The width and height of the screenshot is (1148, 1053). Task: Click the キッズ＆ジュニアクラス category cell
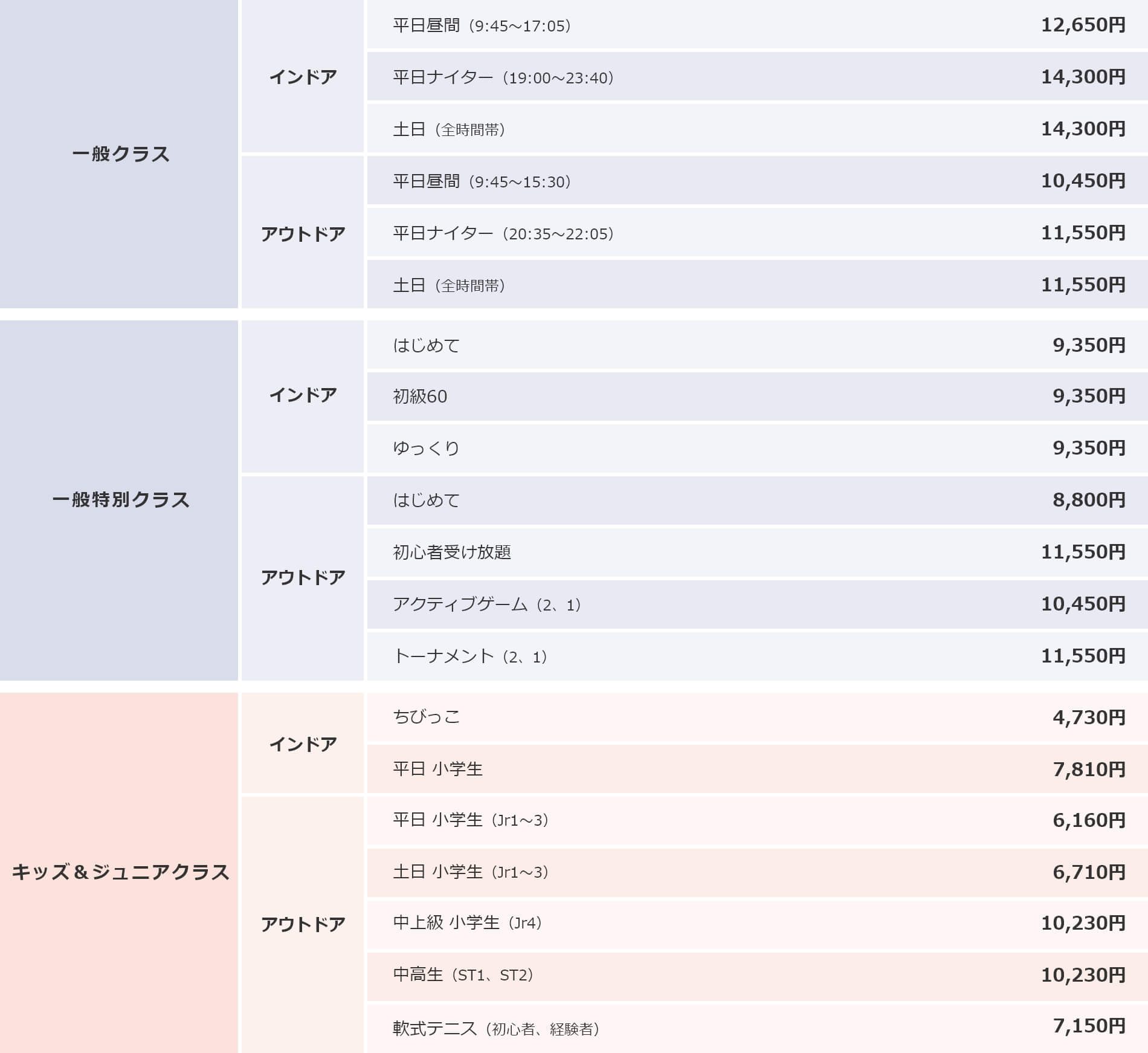tap(120, 872)
